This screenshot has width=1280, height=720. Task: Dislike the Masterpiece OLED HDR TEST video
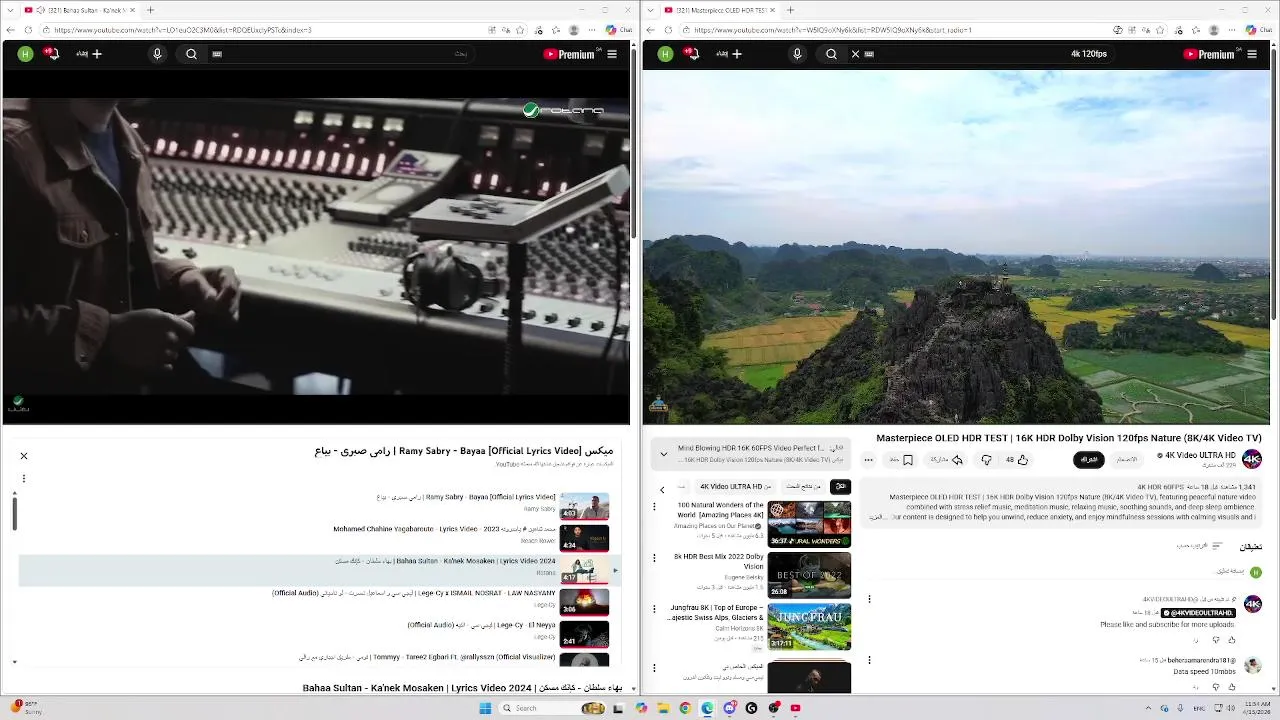(986, 460)
